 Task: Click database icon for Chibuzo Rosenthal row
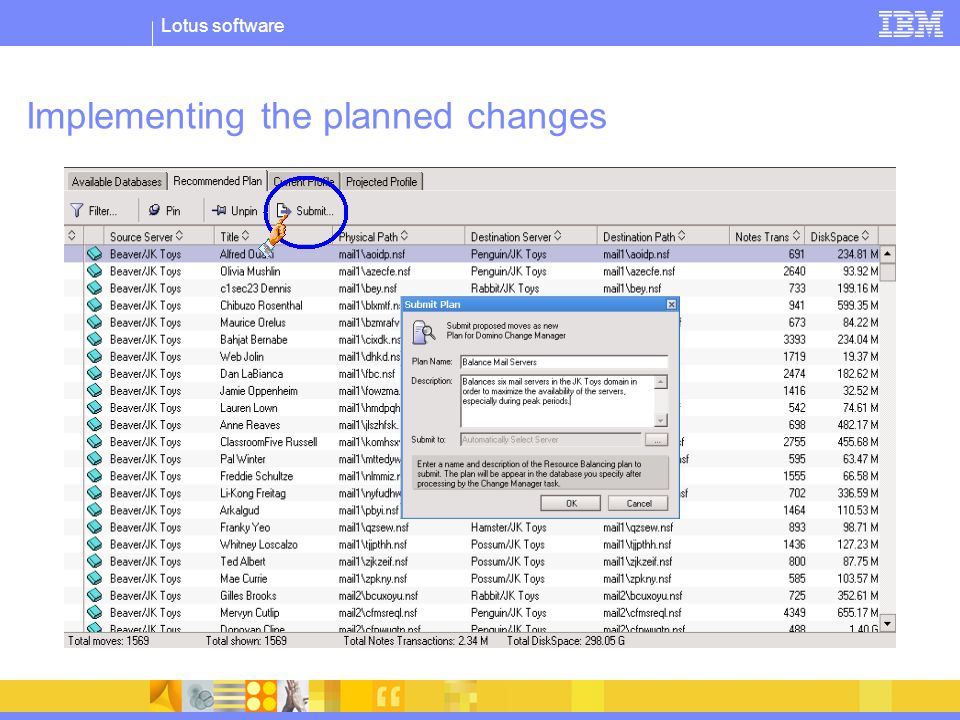(94, 305)
